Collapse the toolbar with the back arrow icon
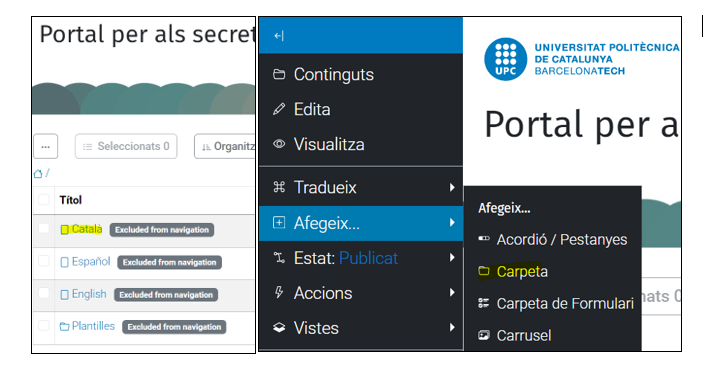 pos(279,36)
